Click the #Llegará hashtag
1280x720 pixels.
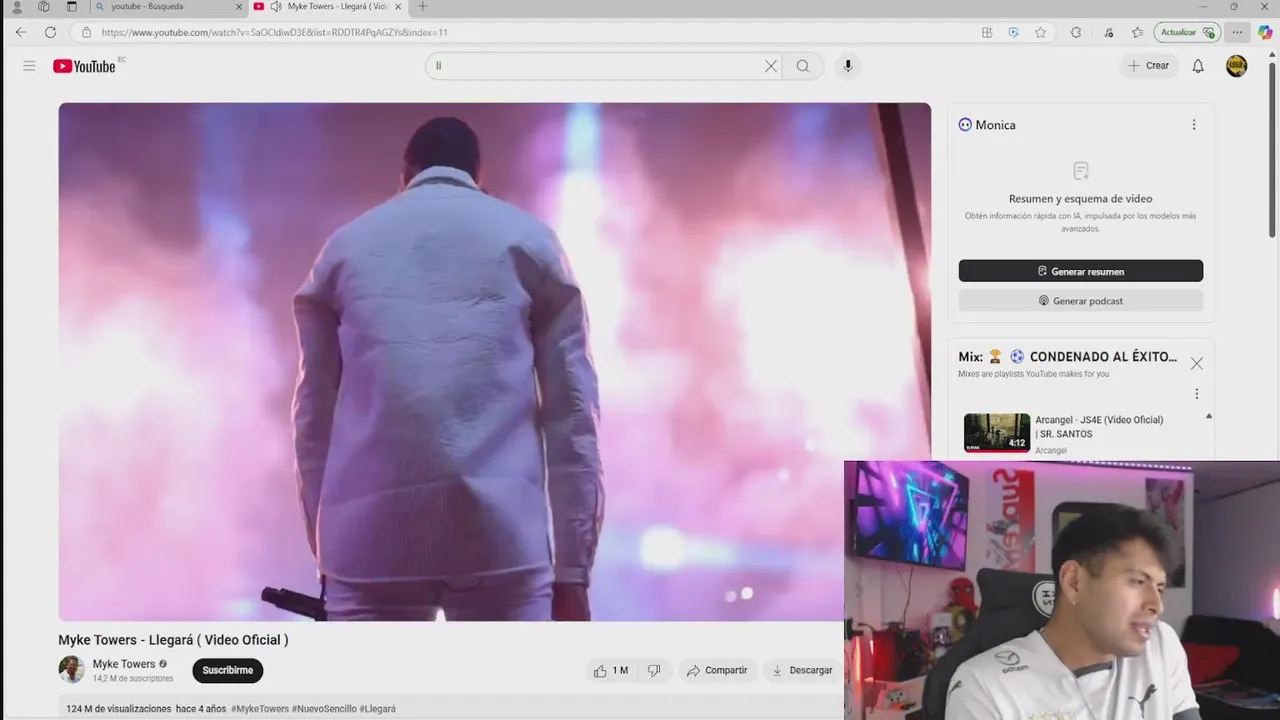tap(378, 709)
